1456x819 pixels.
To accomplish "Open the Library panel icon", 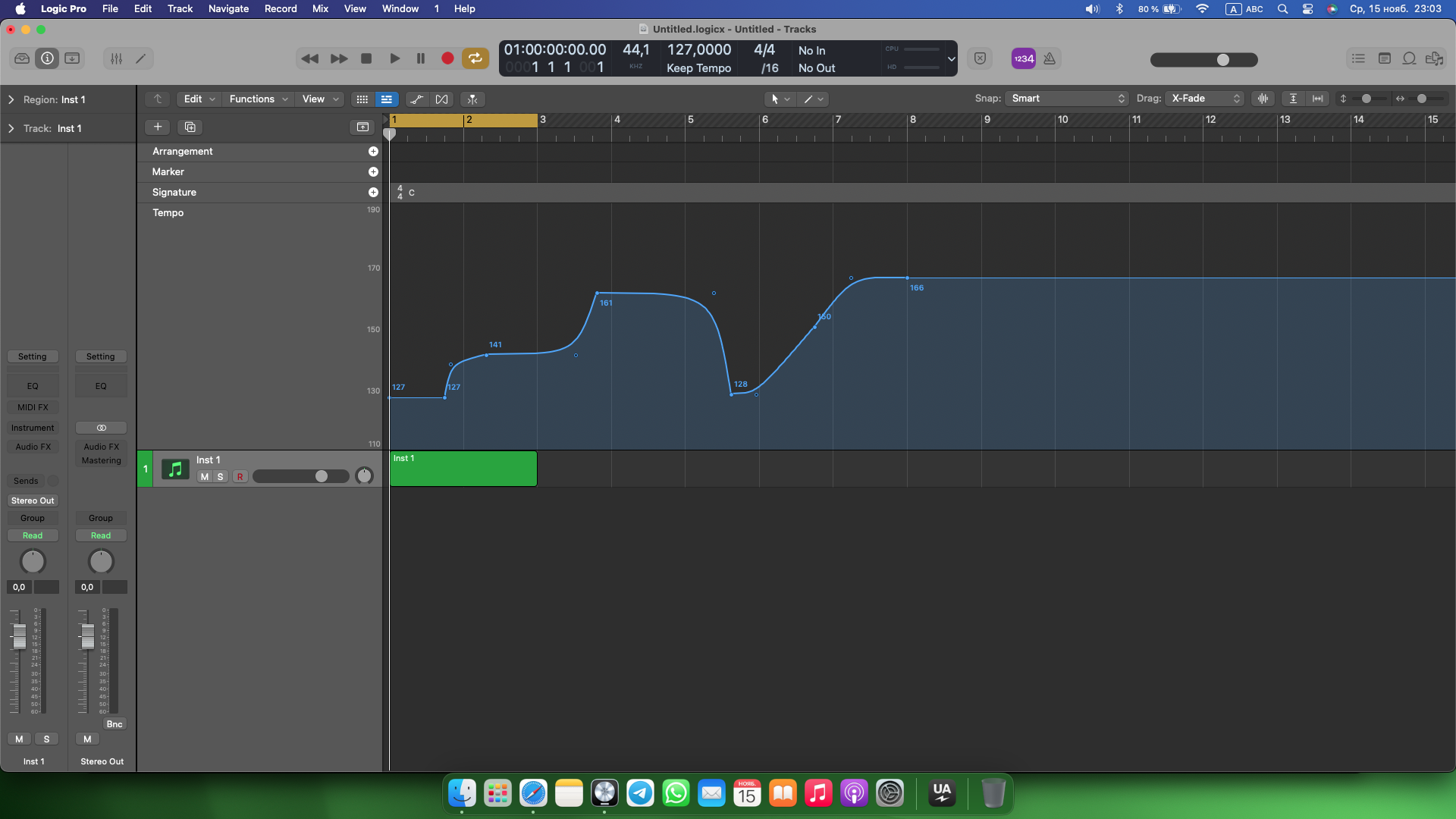I will click(22, 58).
